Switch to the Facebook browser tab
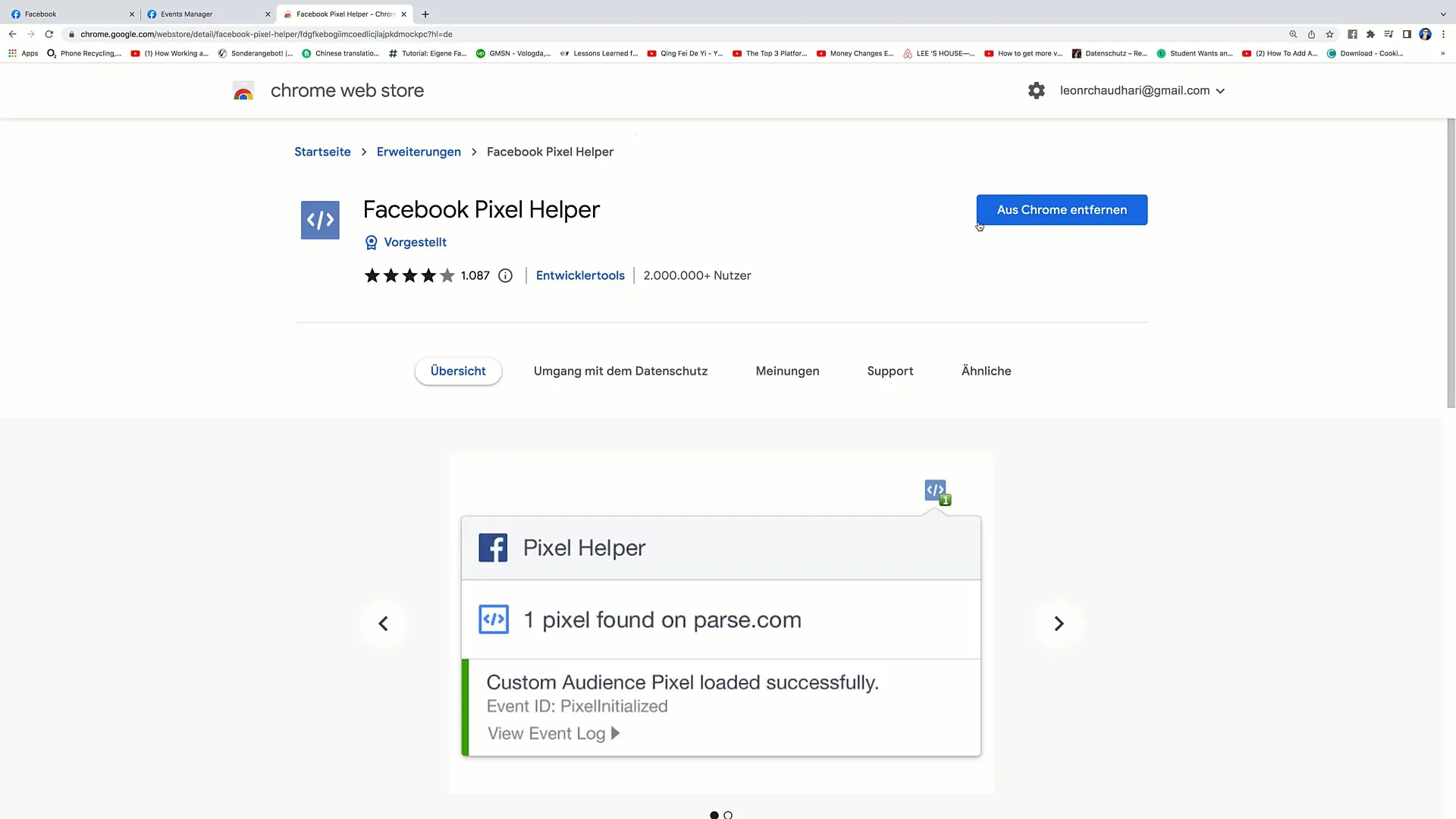This screenshot has height=819, width=1456. (x=72, y=14)
